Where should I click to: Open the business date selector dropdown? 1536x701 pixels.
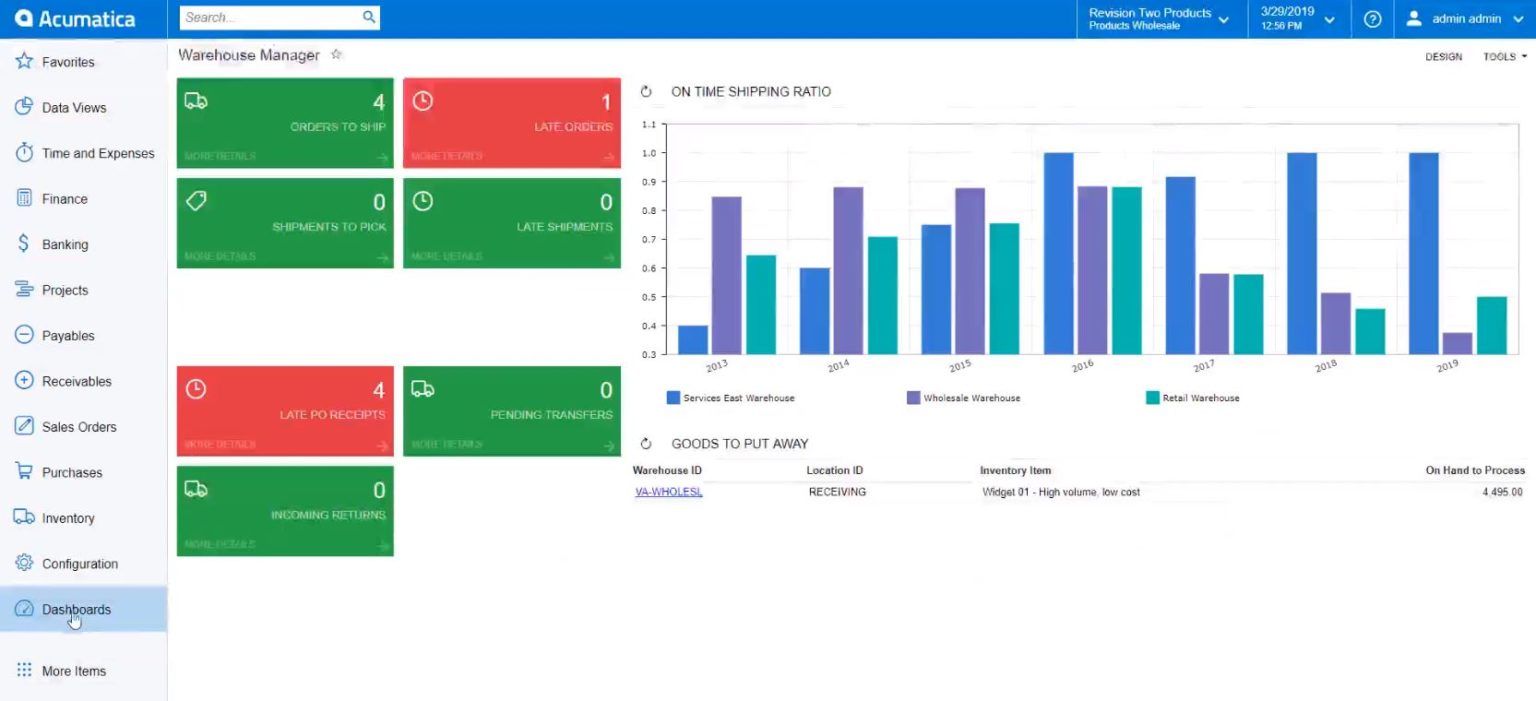click(1330, 18)
